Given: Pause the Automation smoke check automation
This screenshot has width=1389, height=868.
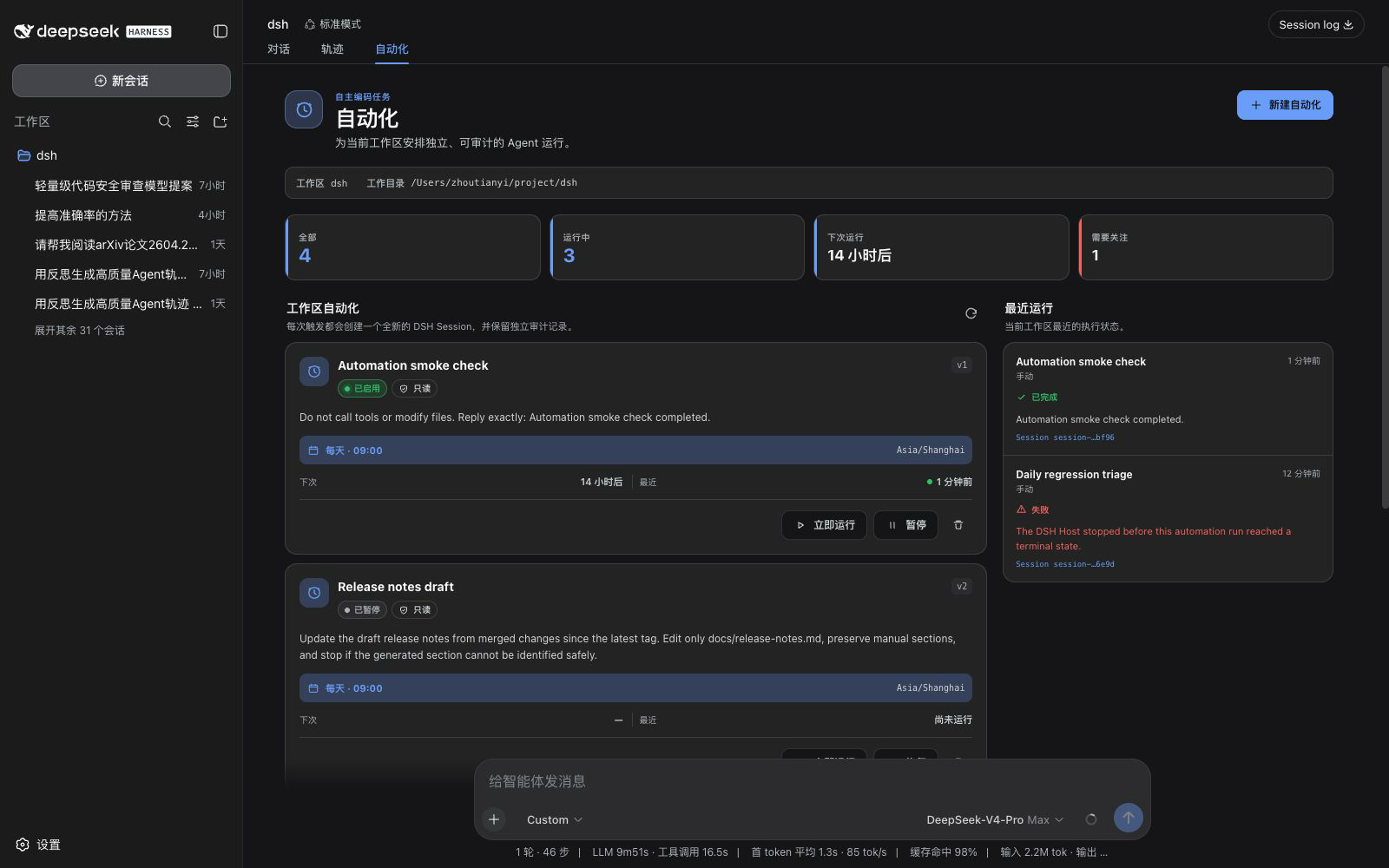Looking at the screenshot, I should coord(905,525).
